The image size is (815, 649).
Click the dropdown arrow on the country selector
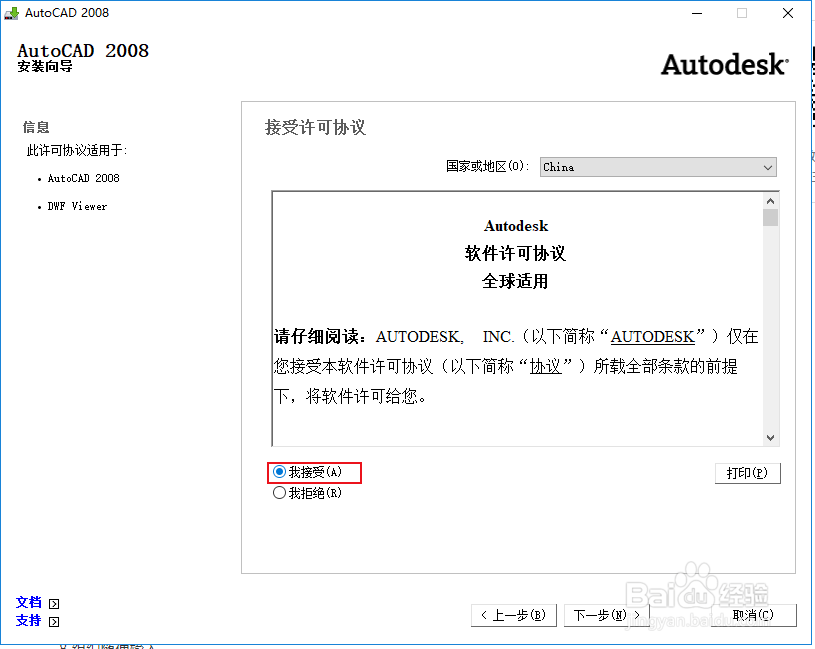tap(766, 166)
